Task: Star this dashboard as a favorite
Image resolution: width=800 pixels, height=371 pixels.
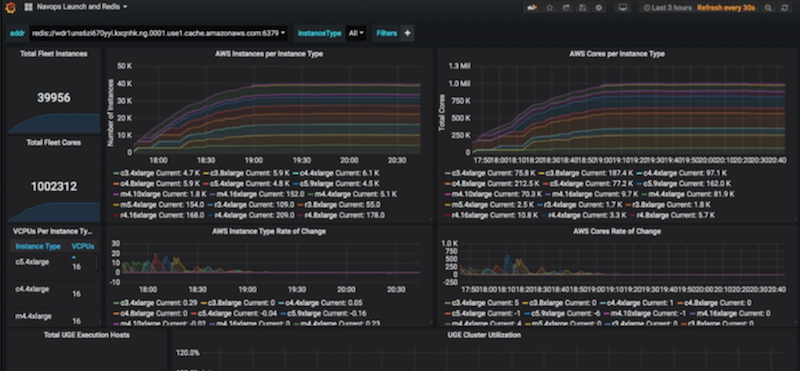Action: (549, 8)
